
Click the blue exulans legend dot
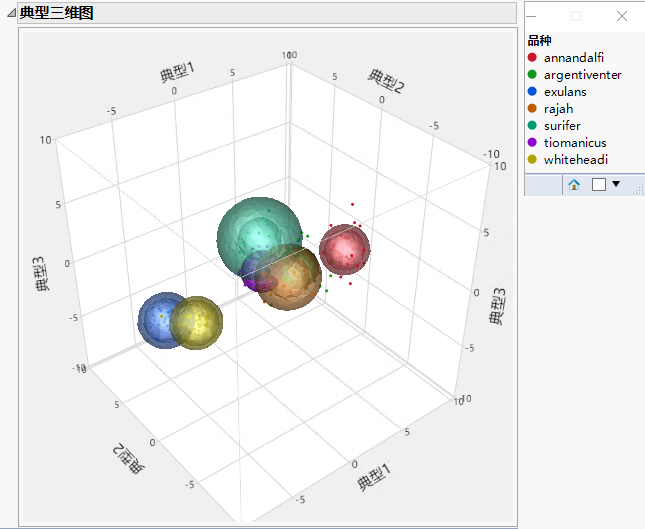[x=532, y=92]
